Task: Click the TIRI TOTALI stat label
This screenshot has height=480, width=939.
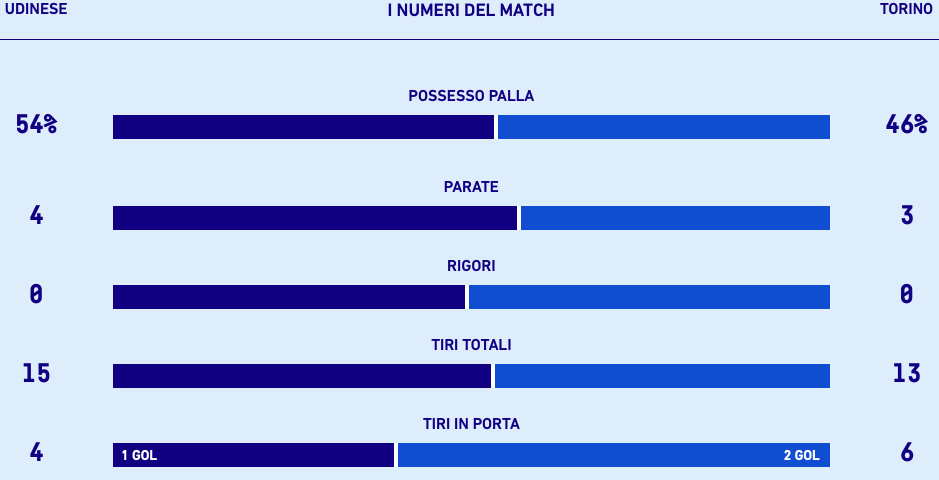Action: [x=471, y=345]
